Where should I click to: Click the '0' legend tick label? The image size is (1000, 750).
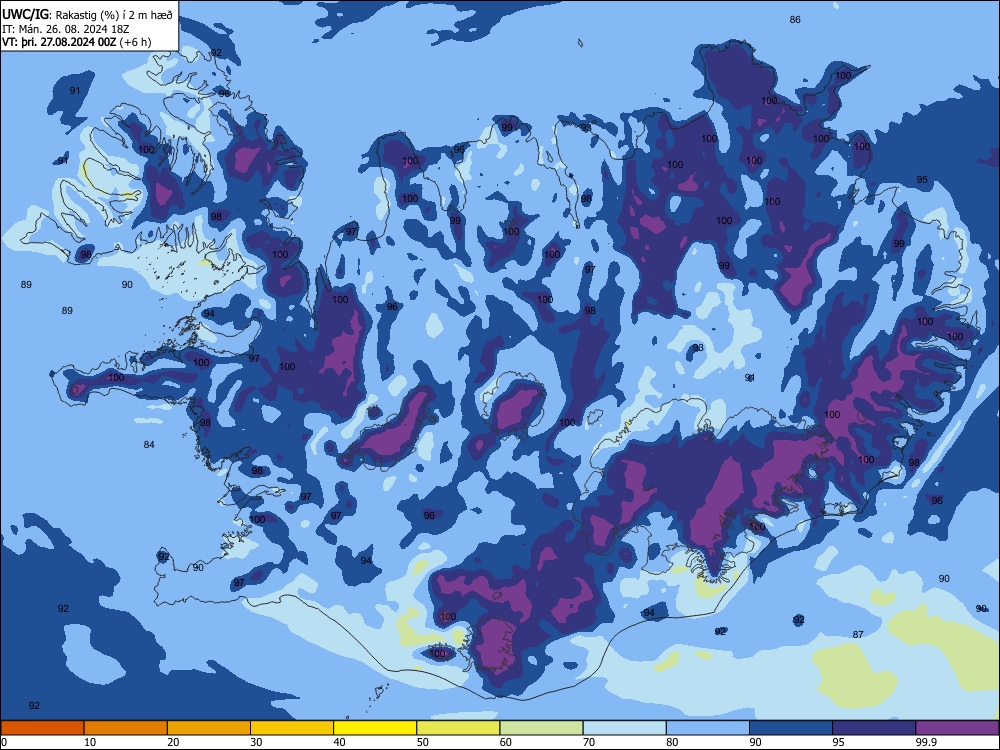click(x=3, y=742)
